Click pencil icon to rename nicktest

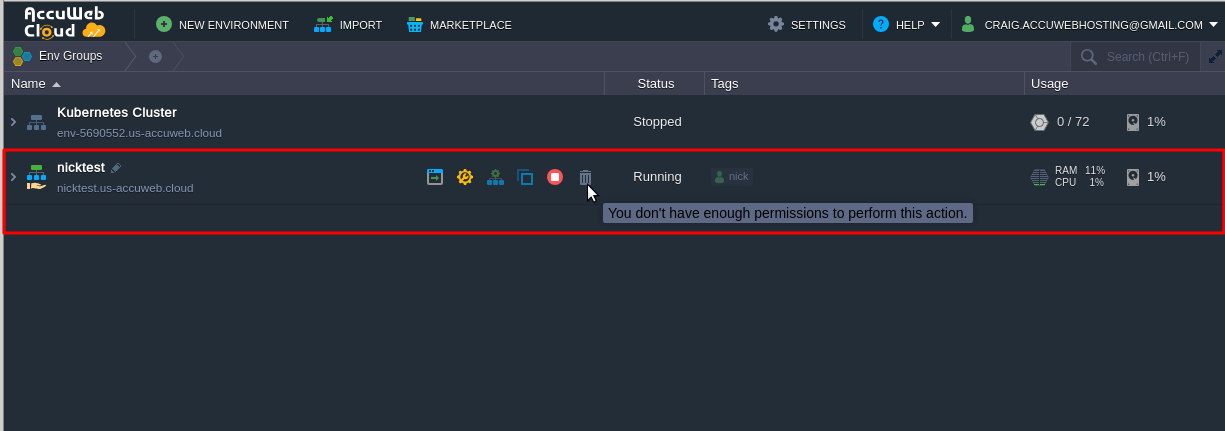point(116,168)
